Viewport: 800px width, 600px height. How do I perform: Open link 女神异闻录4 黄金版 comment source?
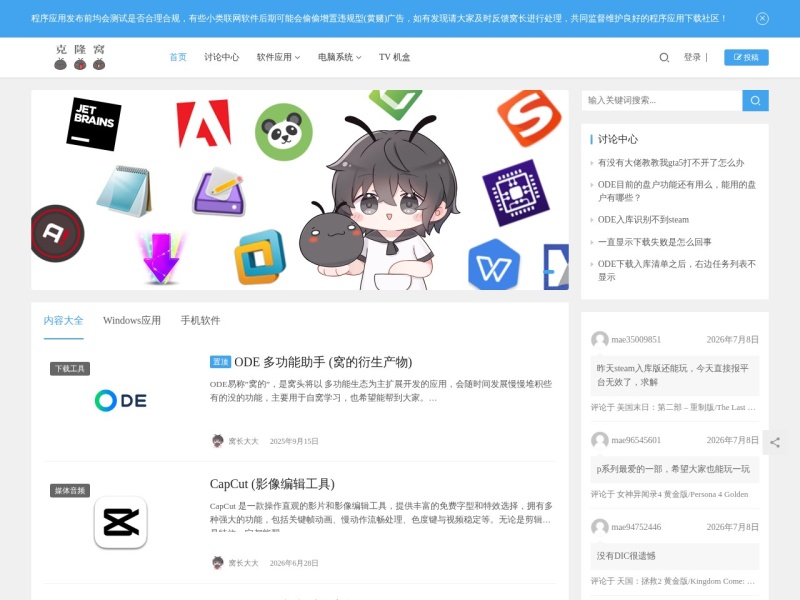682,494
